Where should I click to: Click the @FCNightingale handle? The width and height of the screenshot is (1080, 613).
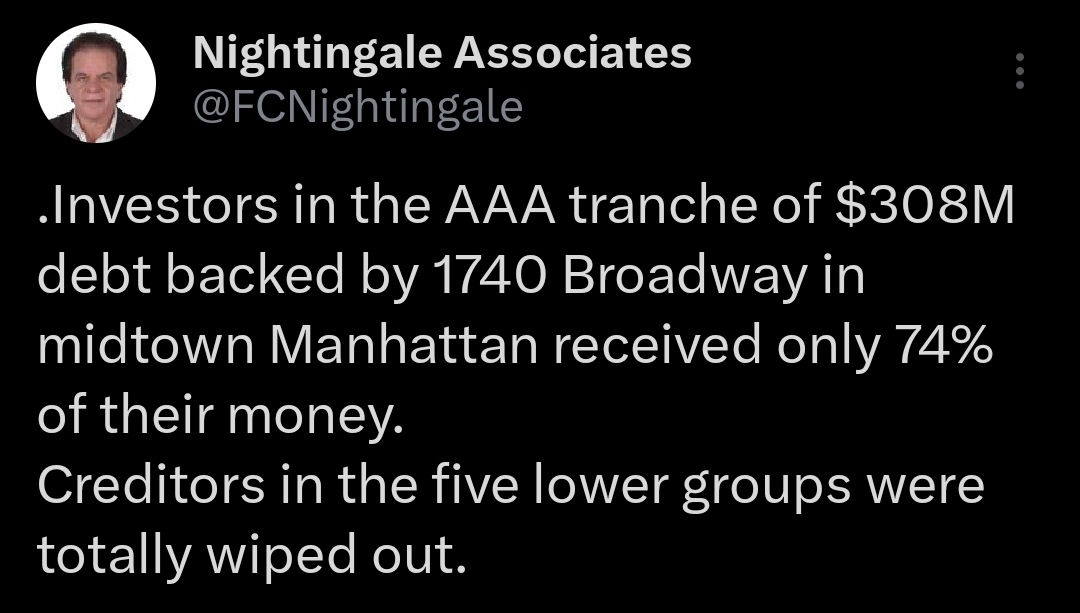coord(357,106)
